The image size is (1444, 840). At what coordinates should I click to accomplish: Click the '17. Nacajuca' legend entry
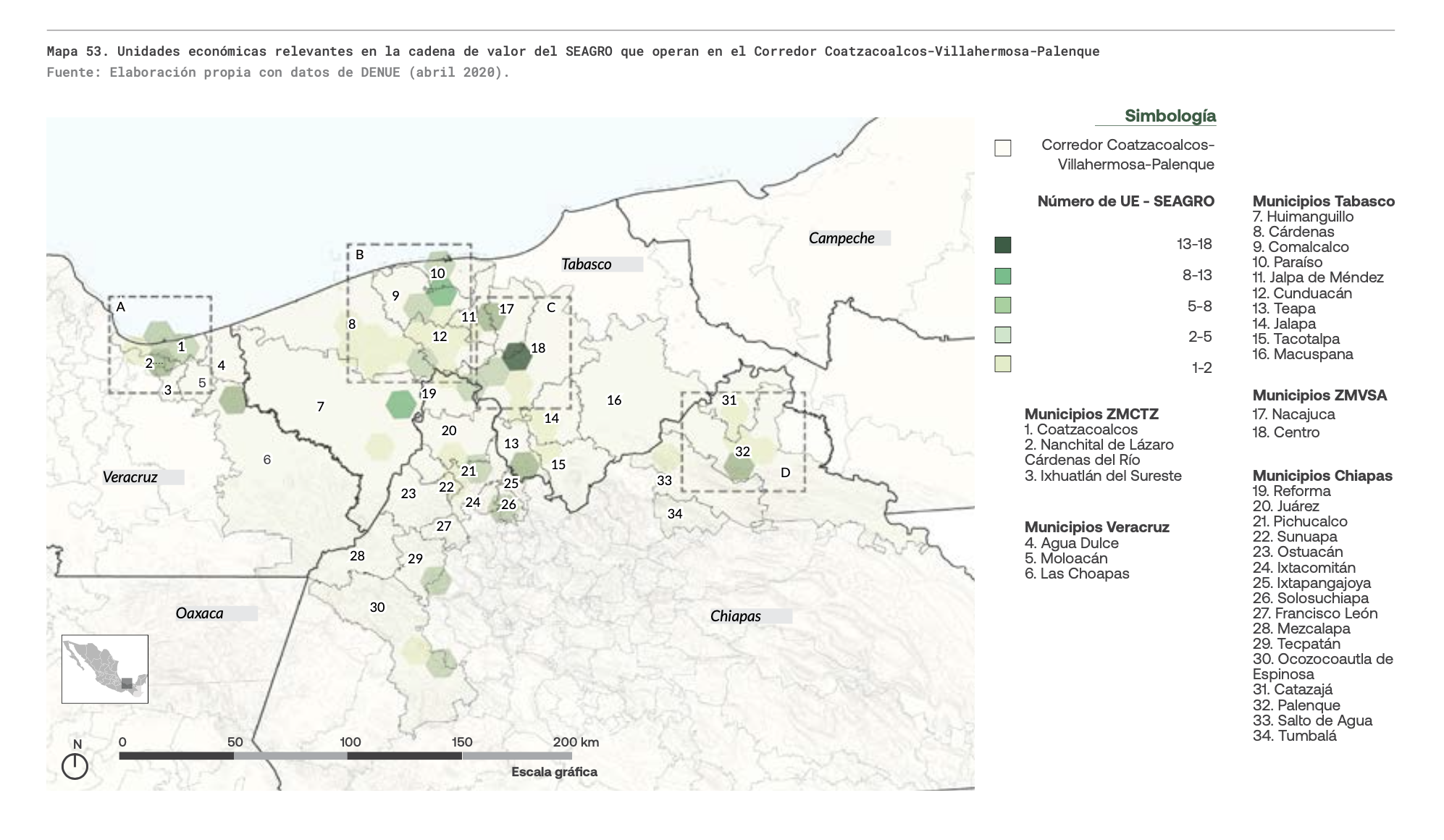[1294, 414]
